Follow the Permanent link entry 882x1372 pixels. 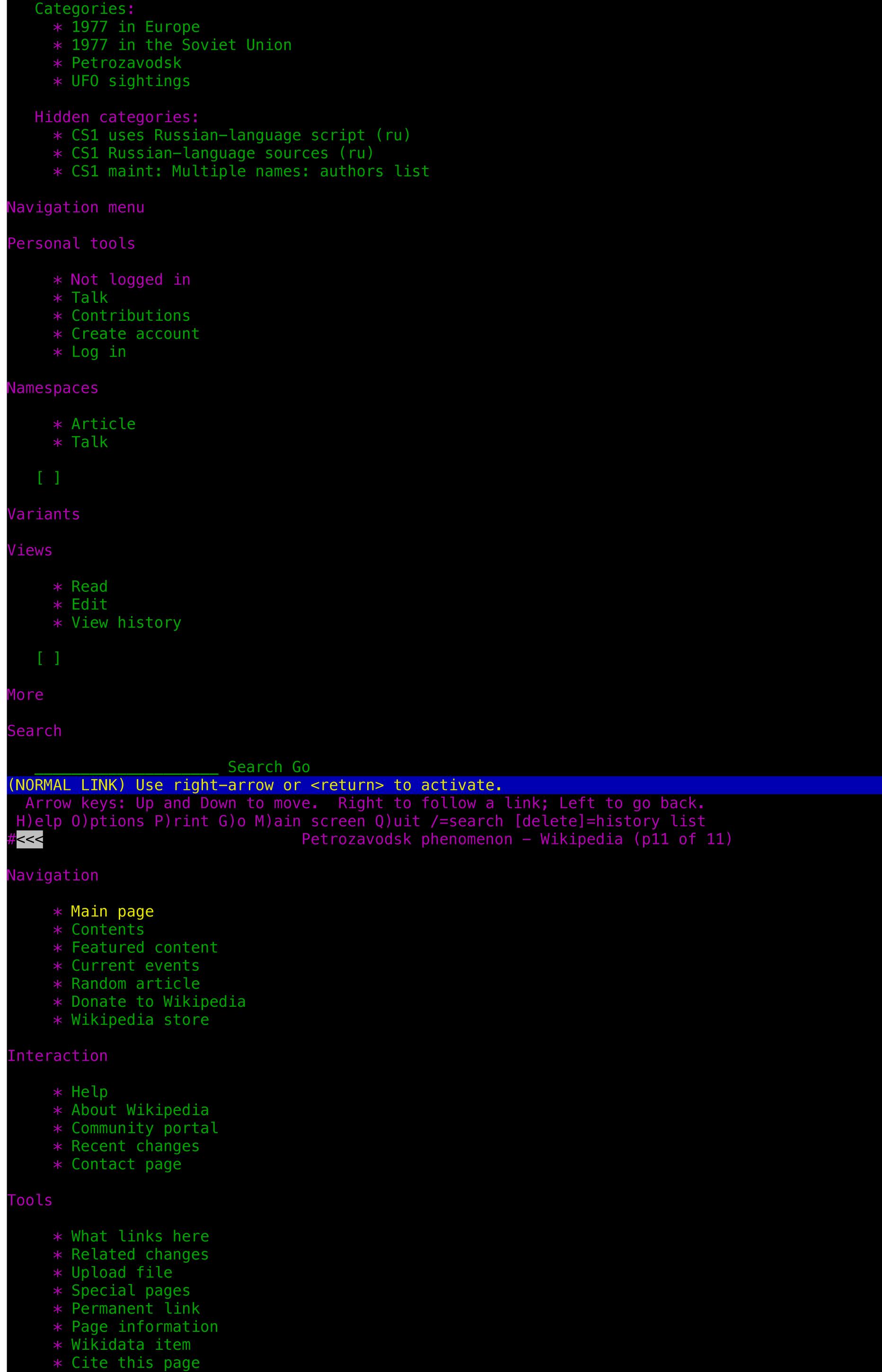point(136,1309)
